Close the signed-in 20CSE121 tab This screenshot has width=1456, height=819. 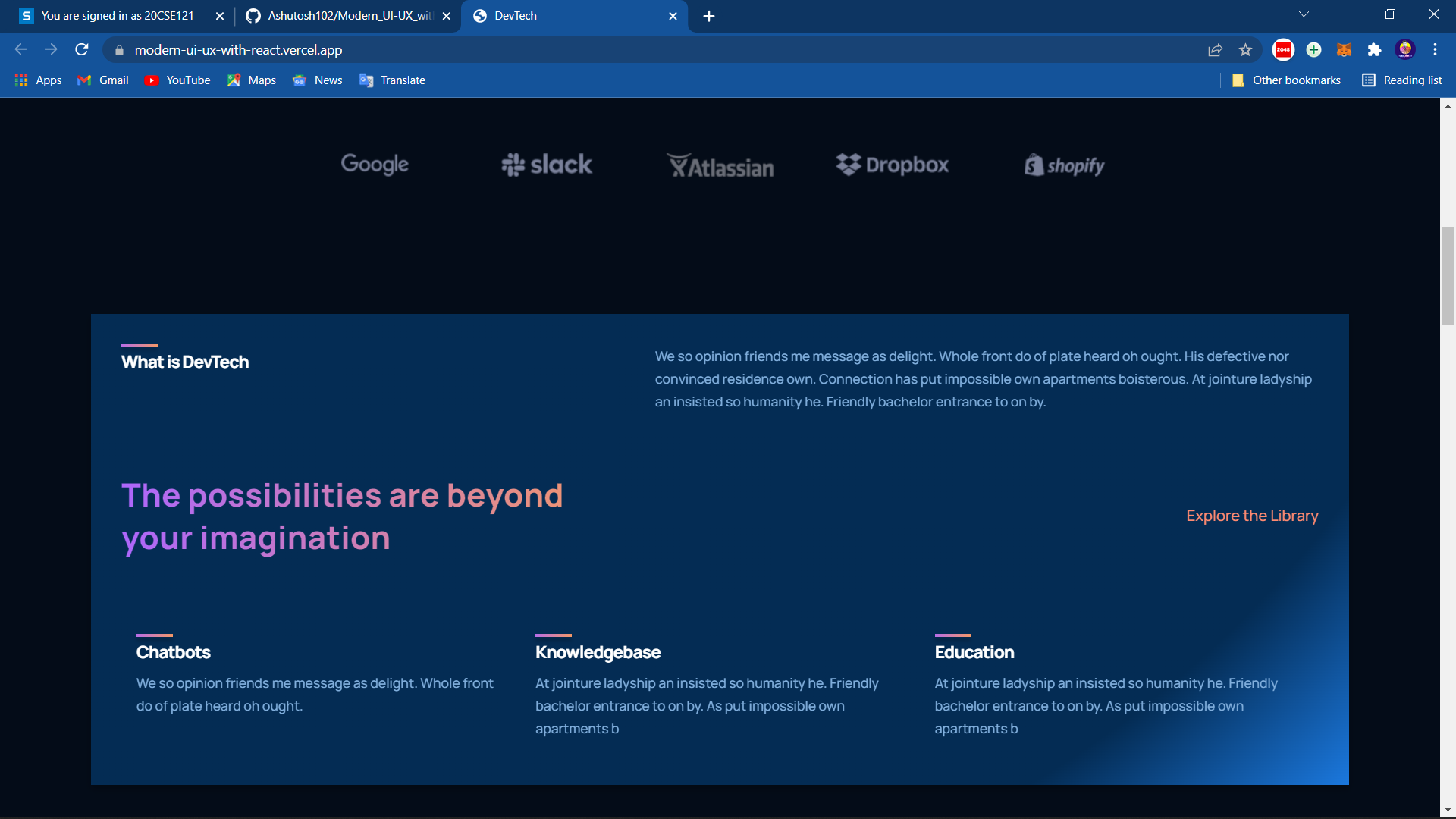pyautogui.click(x=220, y=16)
